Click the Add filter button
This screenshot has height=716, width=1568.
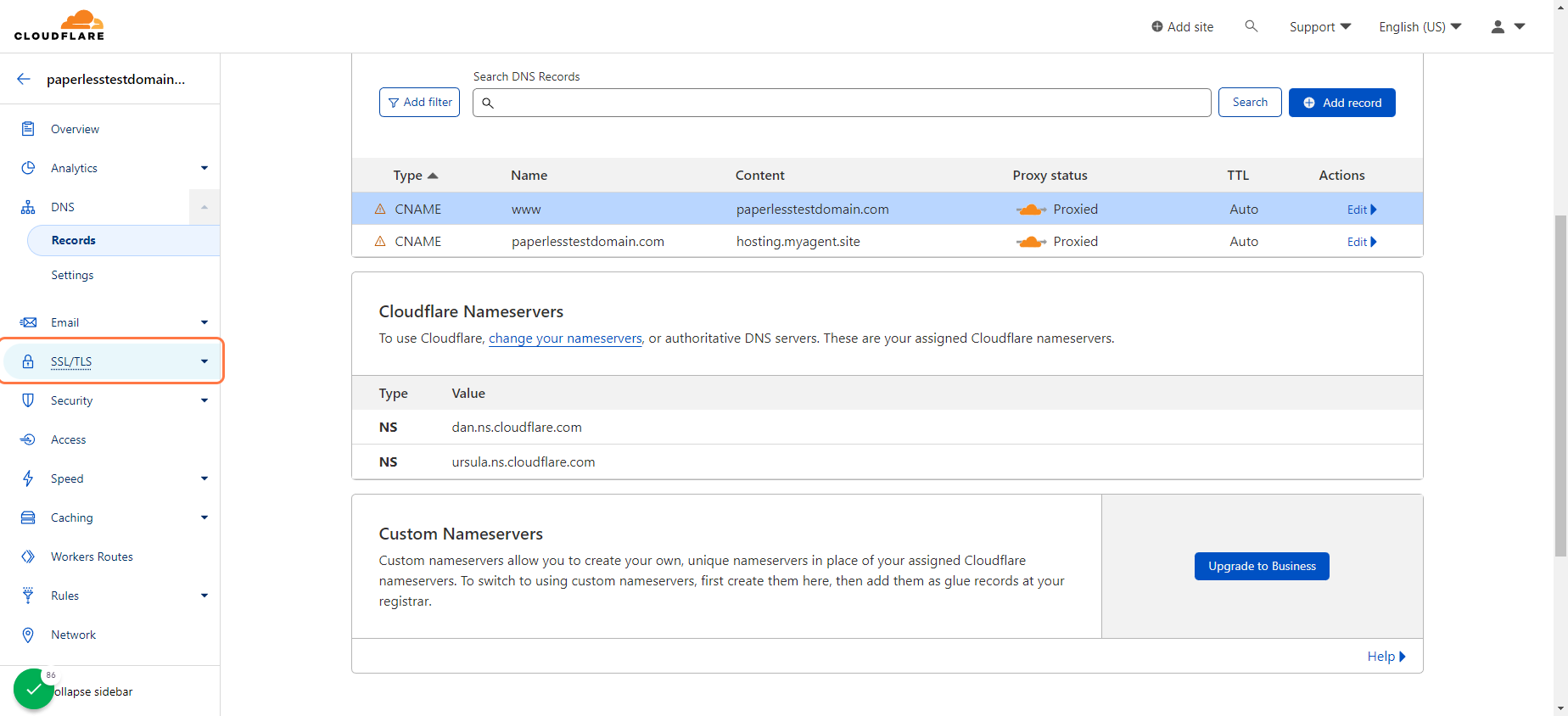419,103
